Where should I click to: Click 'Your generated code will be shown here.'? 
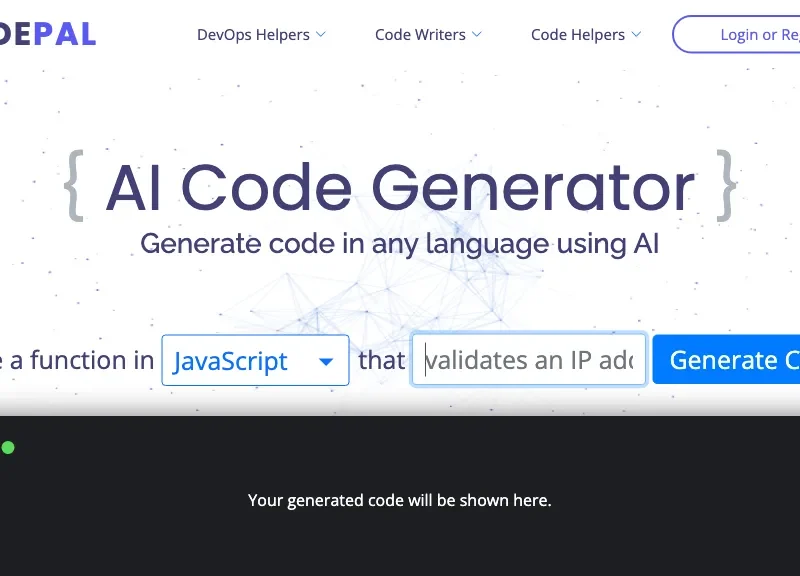(x=399, y=500)
